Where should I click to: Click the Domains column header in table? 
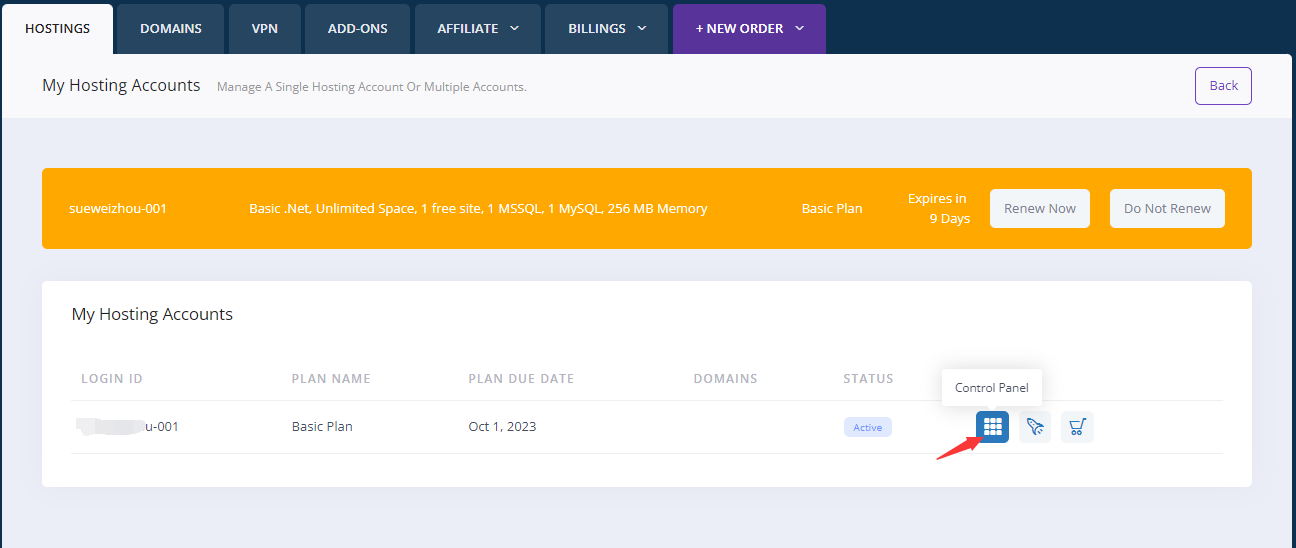click(x=725, y=379)
